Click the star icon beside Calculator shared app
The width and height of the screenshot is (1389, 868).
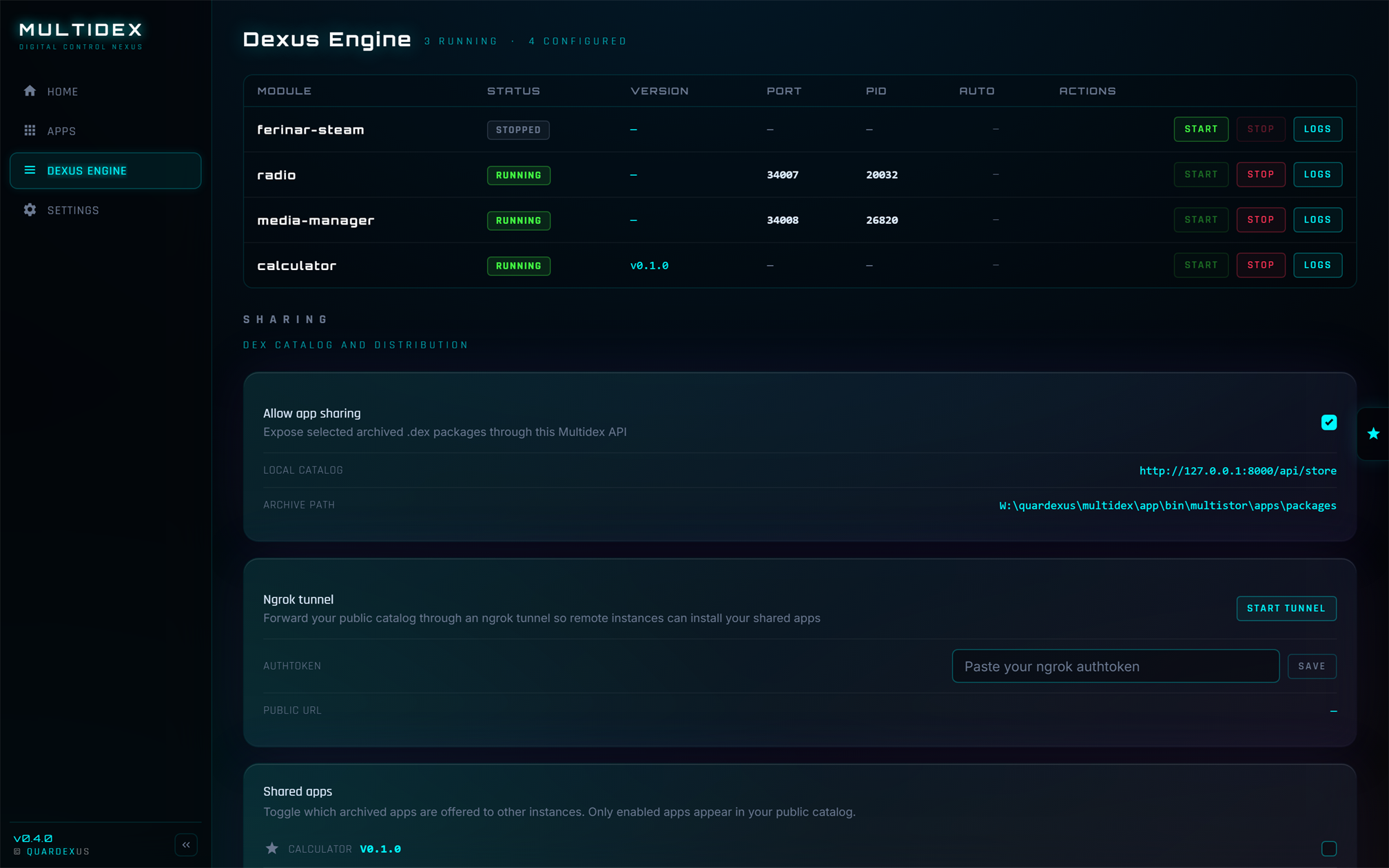(x=272, y=848)
